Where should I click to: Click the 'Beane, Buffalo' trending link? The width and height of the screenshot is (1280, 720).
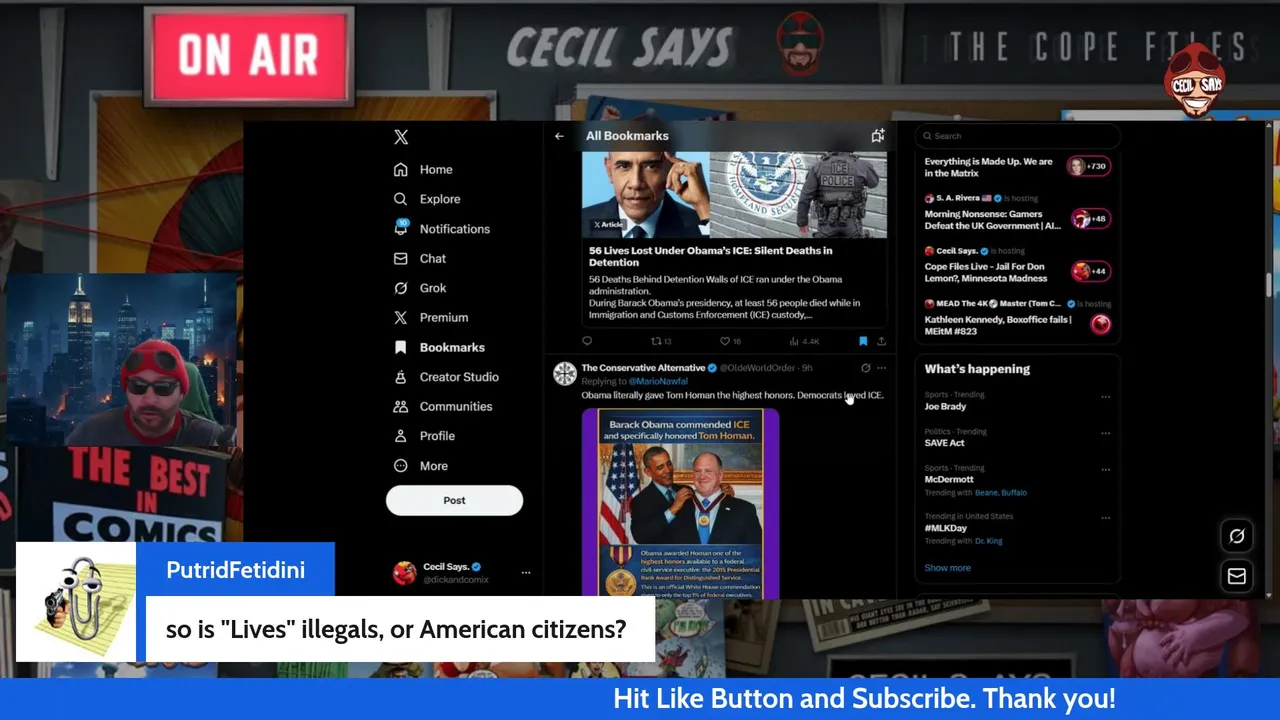point(1000,493)
